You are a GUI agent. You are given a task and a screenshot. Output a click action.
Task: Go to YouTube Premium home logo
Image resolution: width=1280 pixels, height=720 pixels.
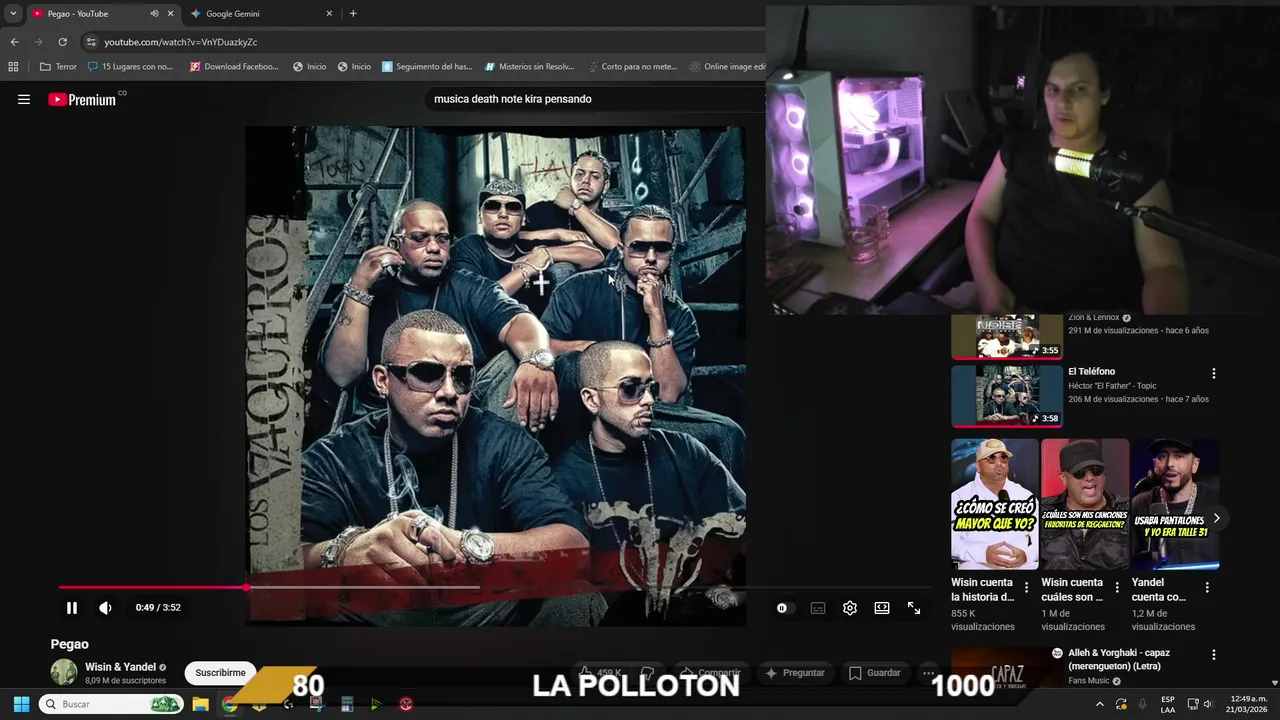click(x=82, y=99)
